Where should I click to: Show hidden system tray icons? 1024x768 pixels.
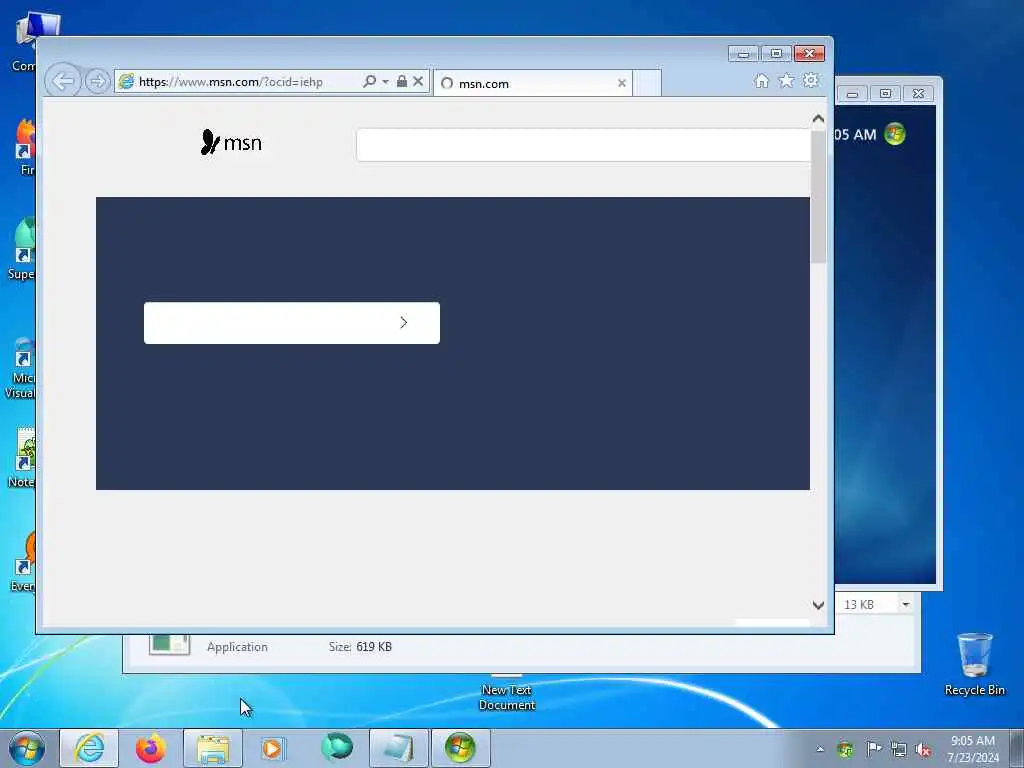point(820,749)
